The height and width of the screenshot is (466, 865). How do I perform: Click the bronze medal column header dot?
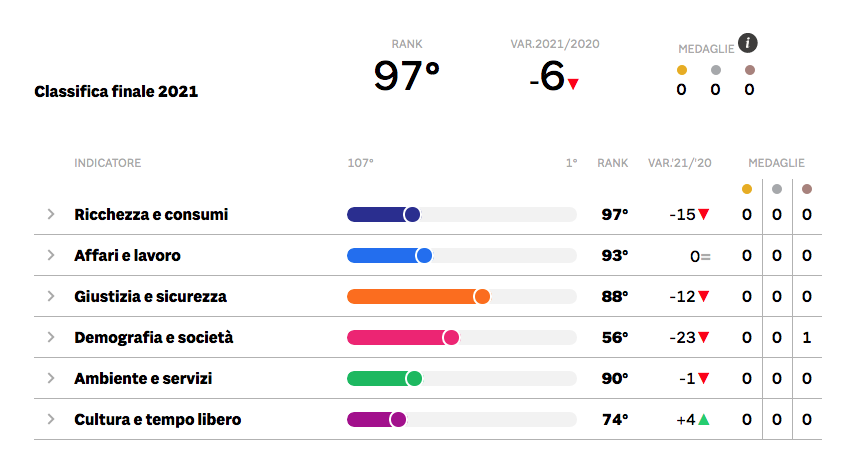click(807, 189)
